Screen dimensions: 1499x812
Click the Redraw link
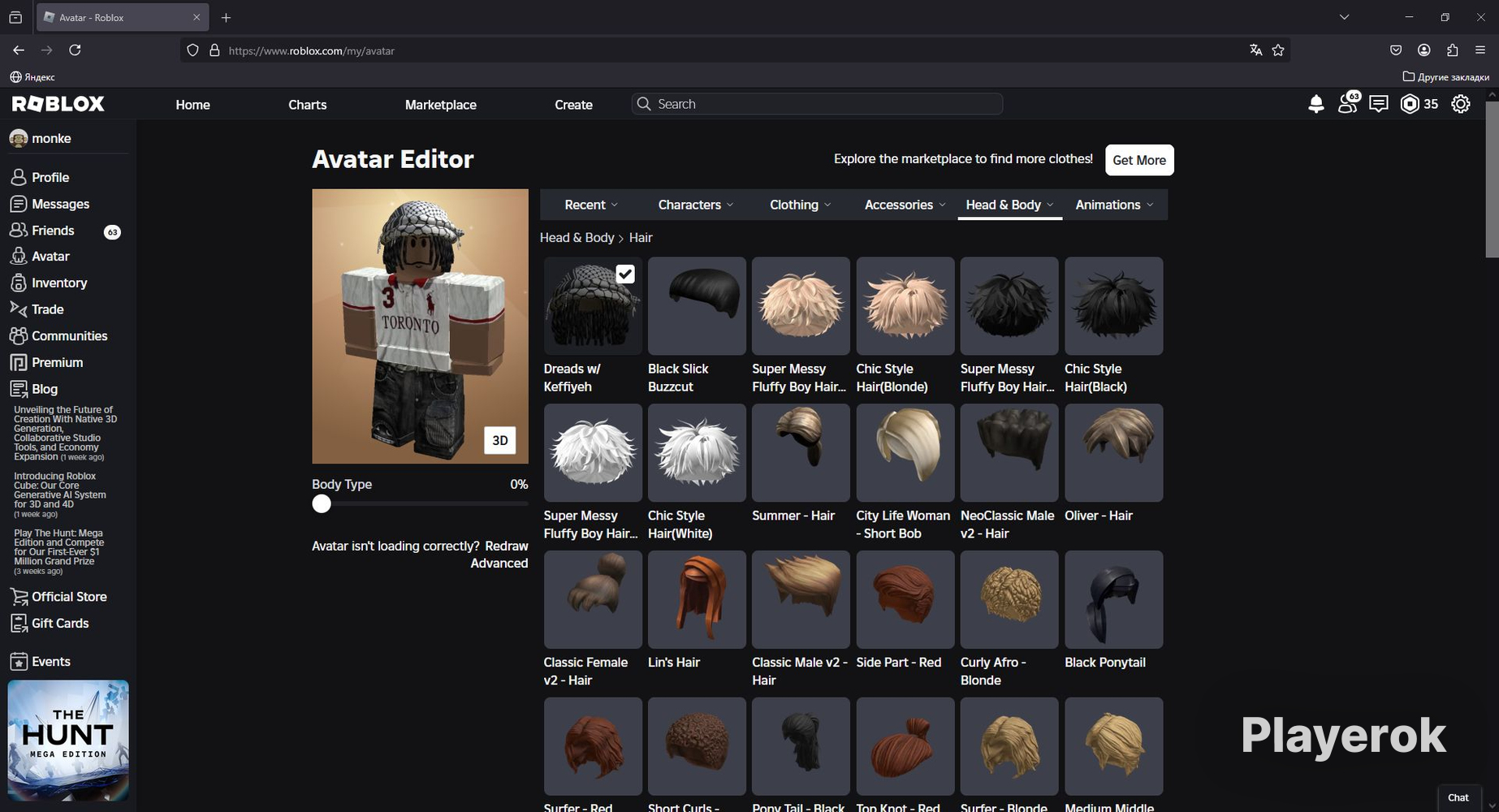tap(507, 546)
